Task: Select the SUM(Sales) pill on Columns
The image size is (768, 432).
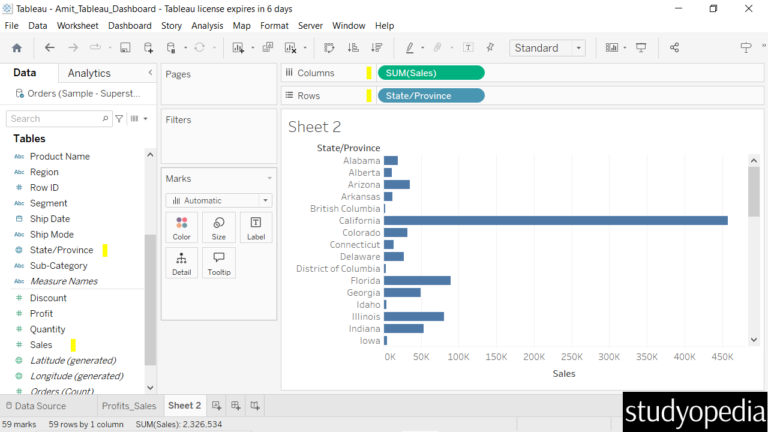Action: coord(431,73)
